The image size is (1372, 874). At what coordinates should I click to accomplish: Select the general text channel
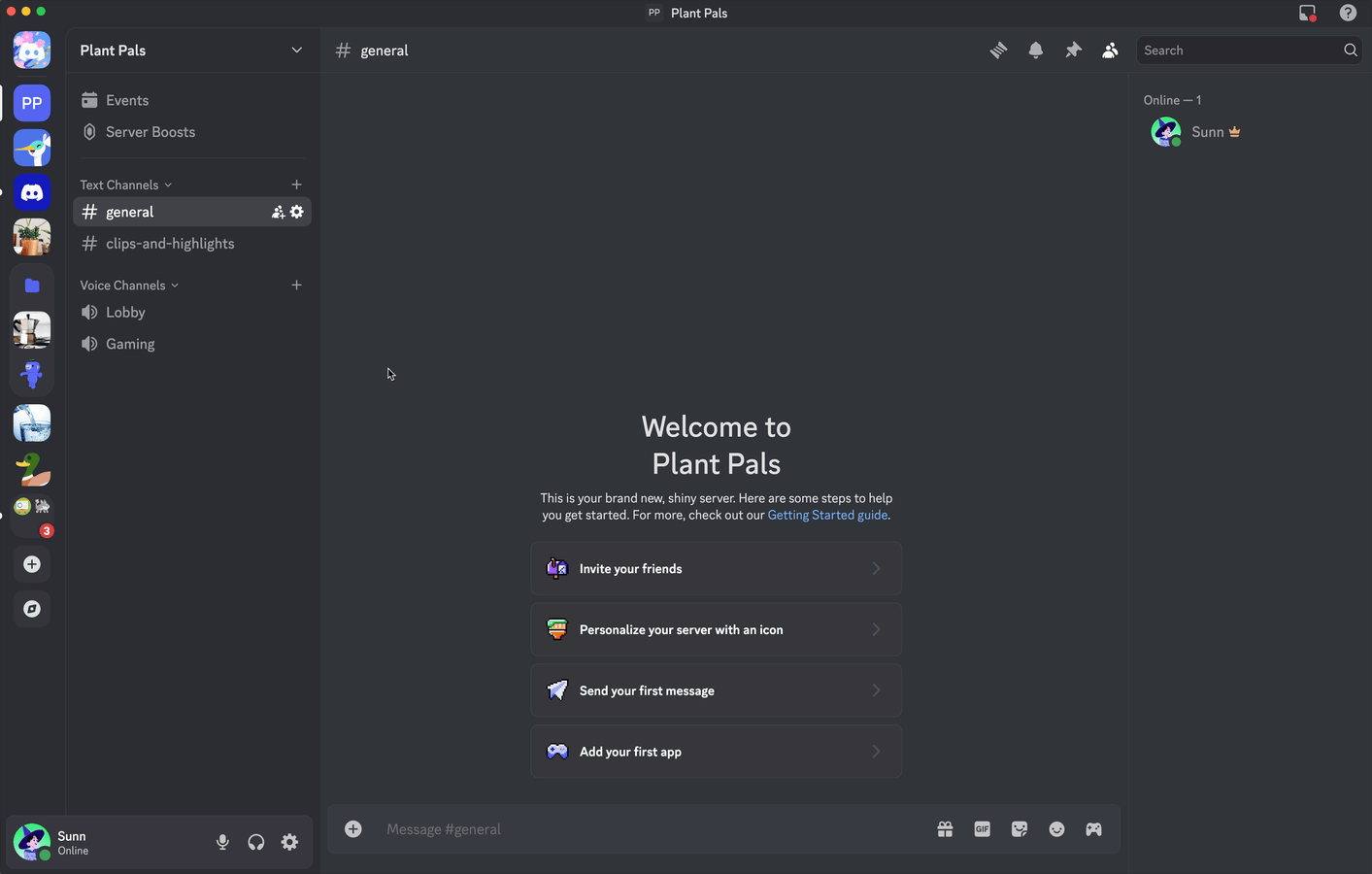click(192, 212)
